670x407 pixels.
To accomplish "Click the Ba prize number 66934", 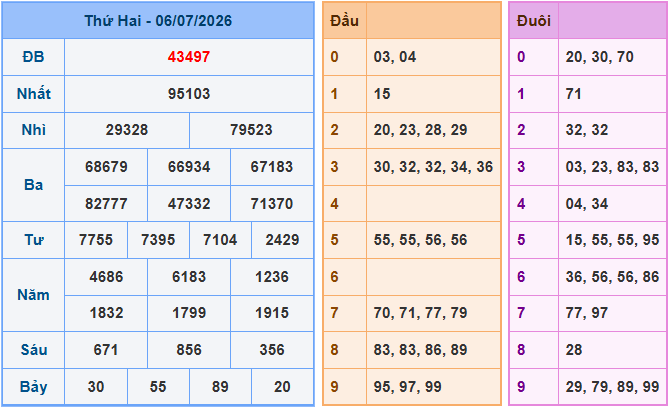I will pos(189,167).
